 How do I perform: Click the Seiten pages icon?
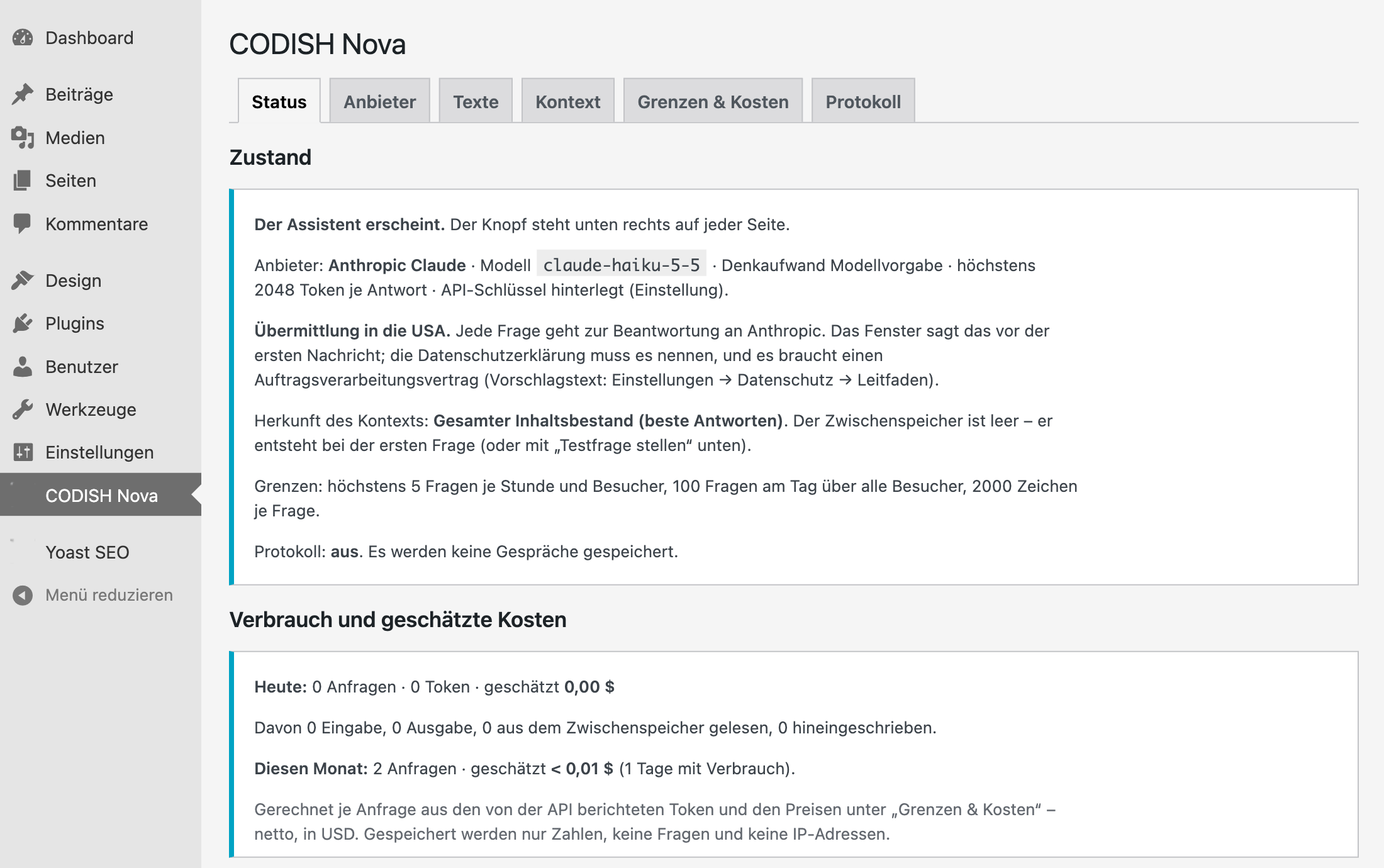[23, 181]
